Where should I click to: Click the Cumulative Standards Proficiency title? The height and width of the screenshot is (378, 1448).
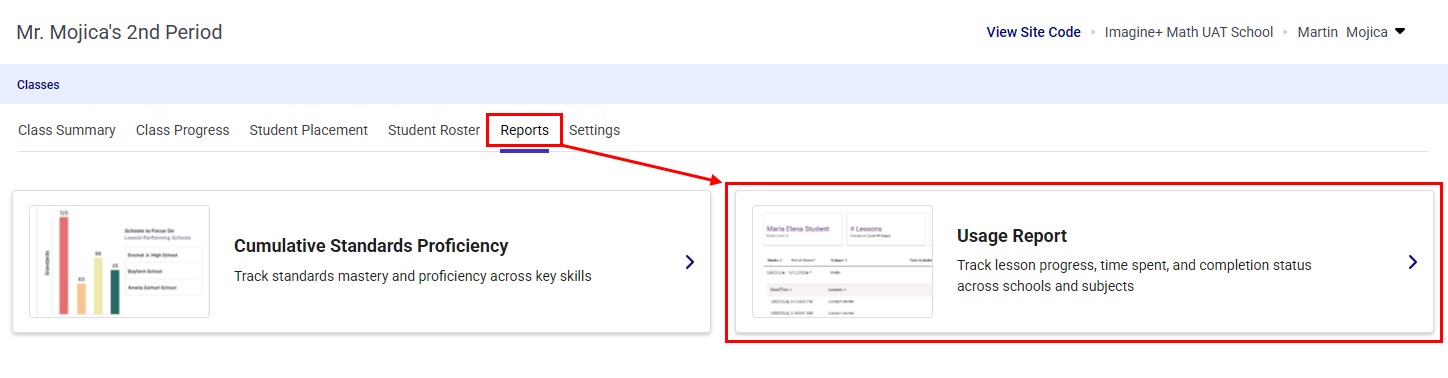click(x=371, y=246)
